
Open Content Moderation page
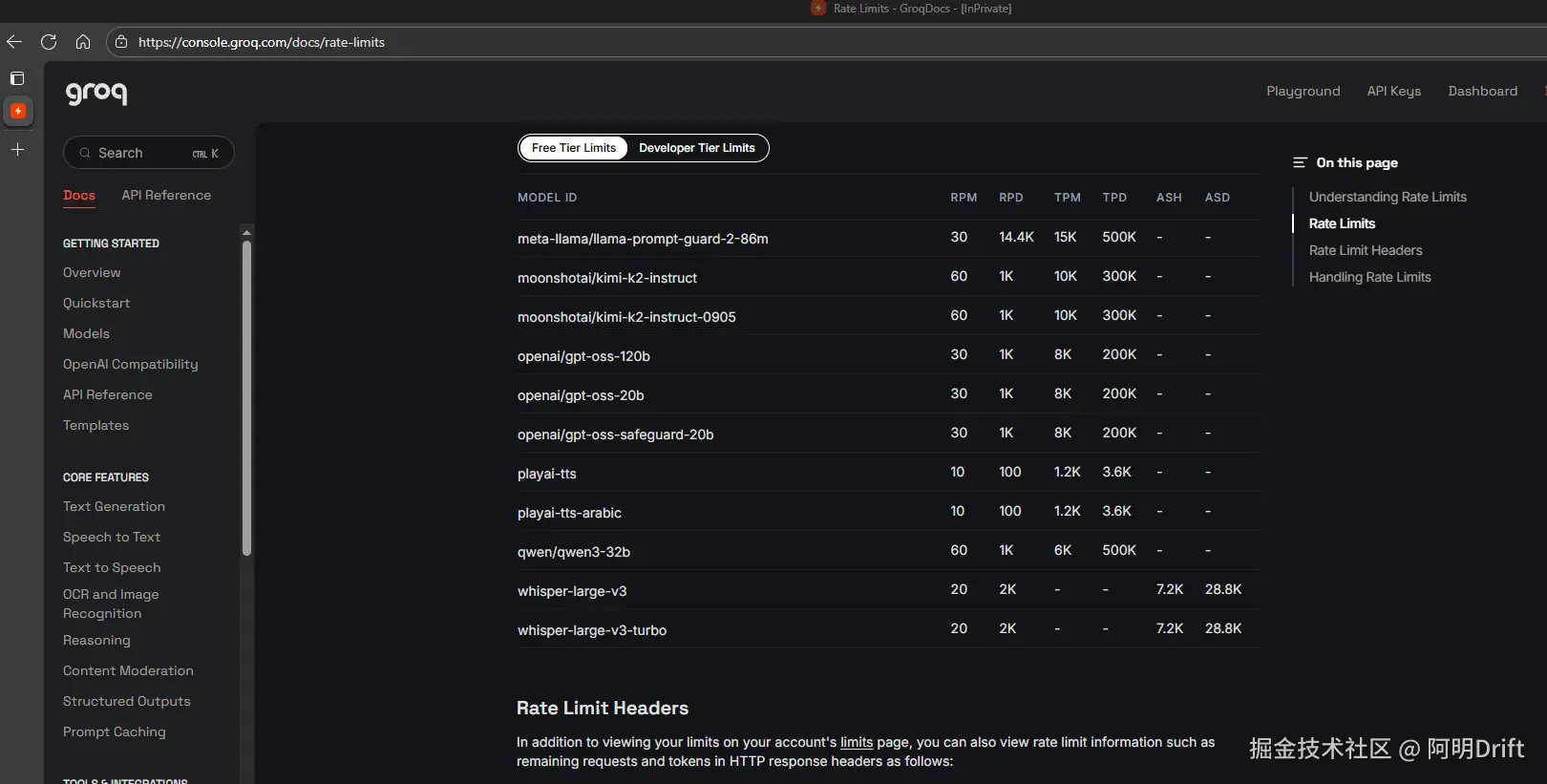tap(128, 670)
